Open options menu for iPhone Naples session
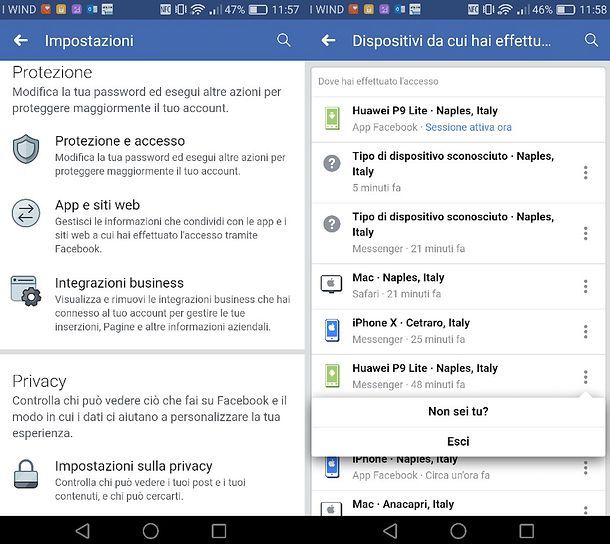610x544 pixels. [x=585, y=468]
